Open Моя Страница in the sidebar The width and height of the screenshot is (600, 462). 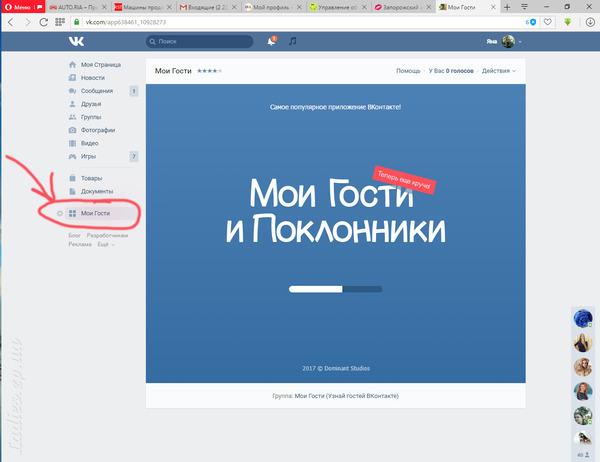coord(101,65)
